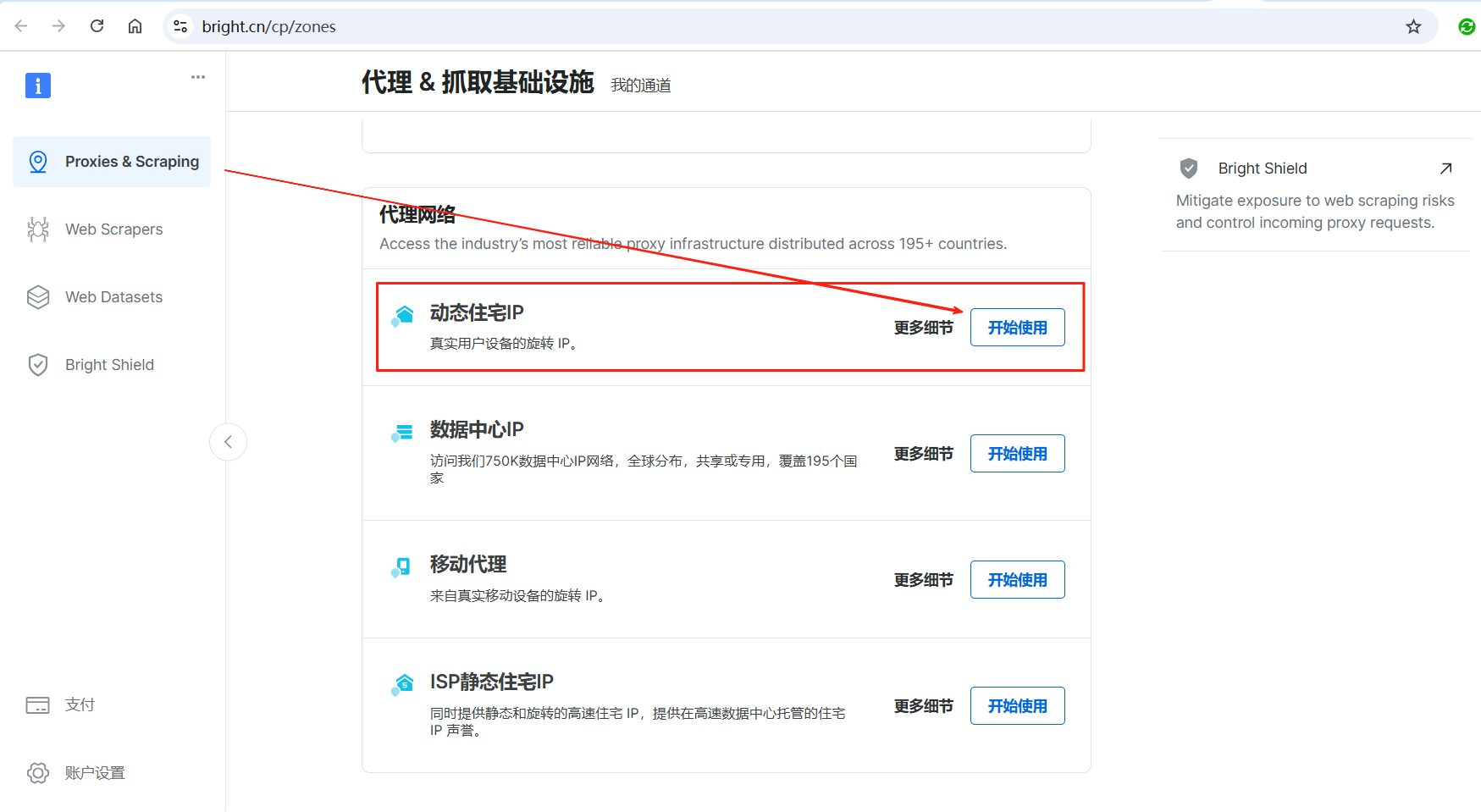Click the Web Scrapers spider icon

coord(38,229)
